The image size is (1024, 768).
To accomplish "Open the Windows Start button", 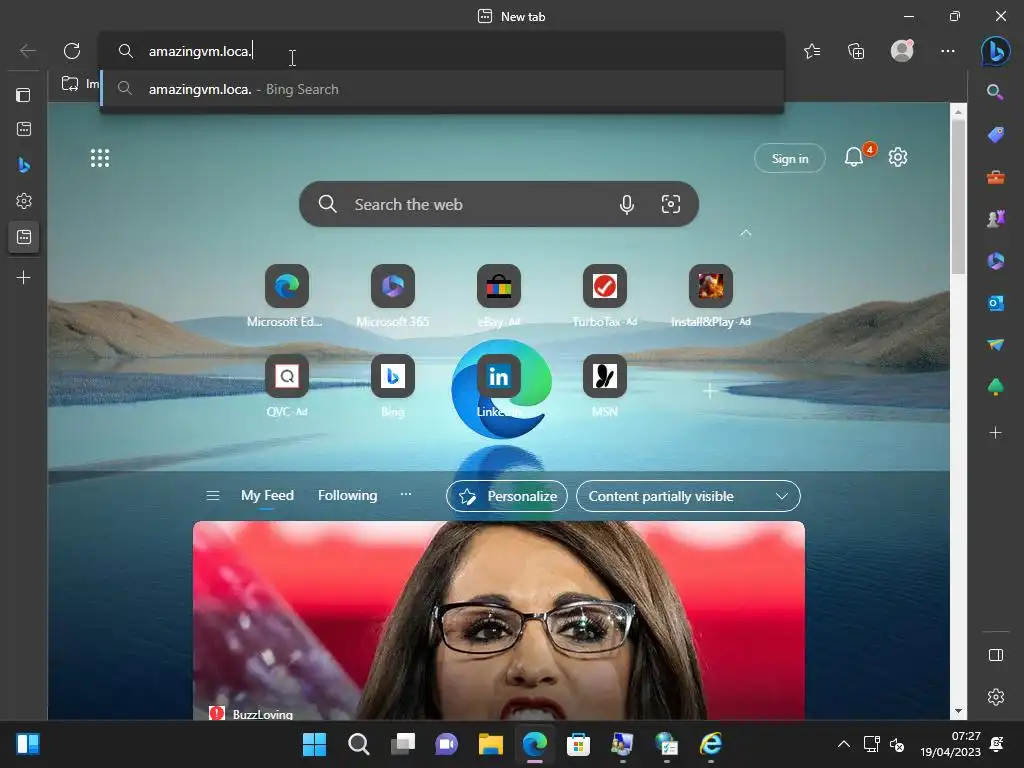I will (x=314, y=744).
